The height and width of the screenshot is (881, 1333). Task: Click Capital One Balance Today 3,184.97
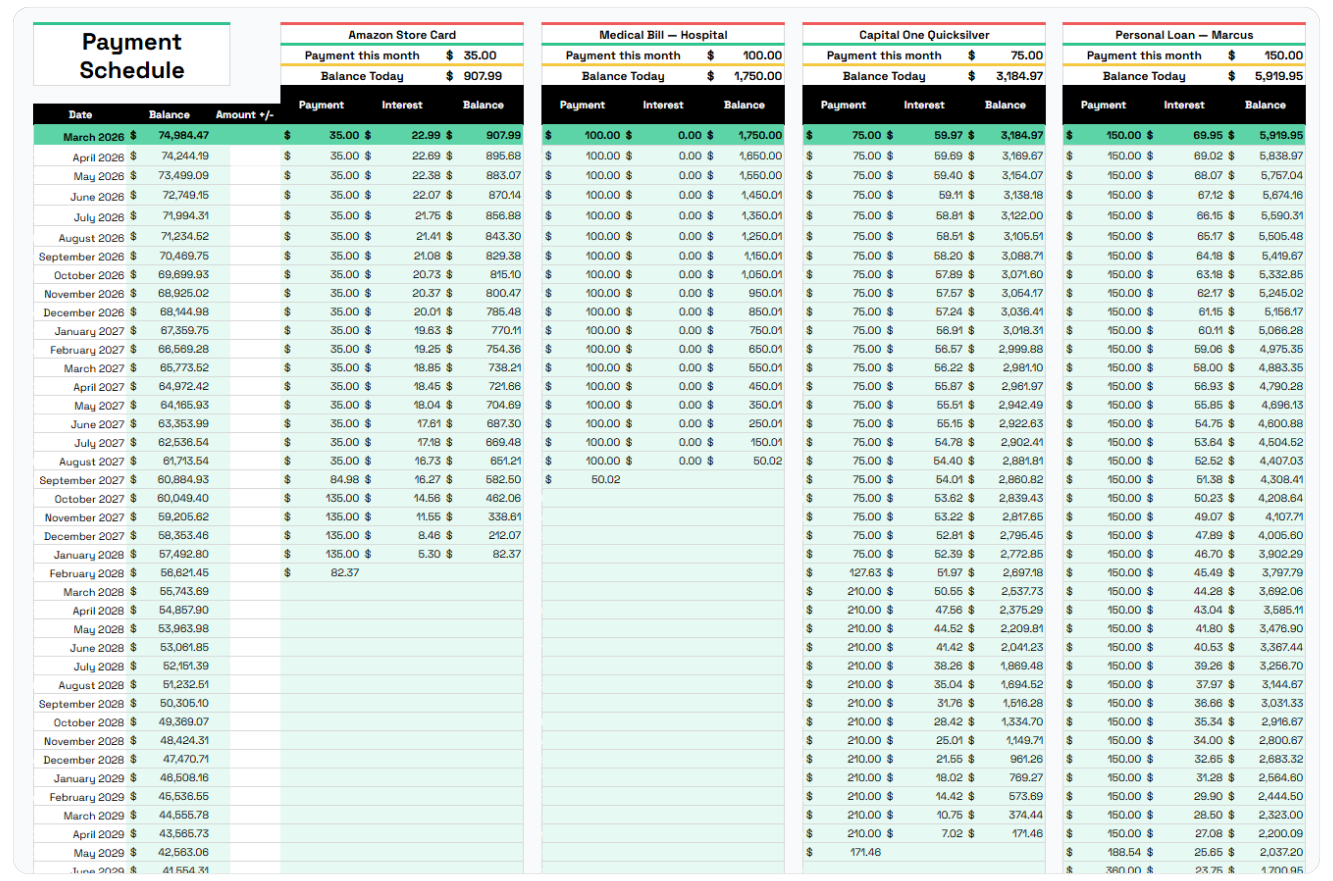tap(1019, 75)
